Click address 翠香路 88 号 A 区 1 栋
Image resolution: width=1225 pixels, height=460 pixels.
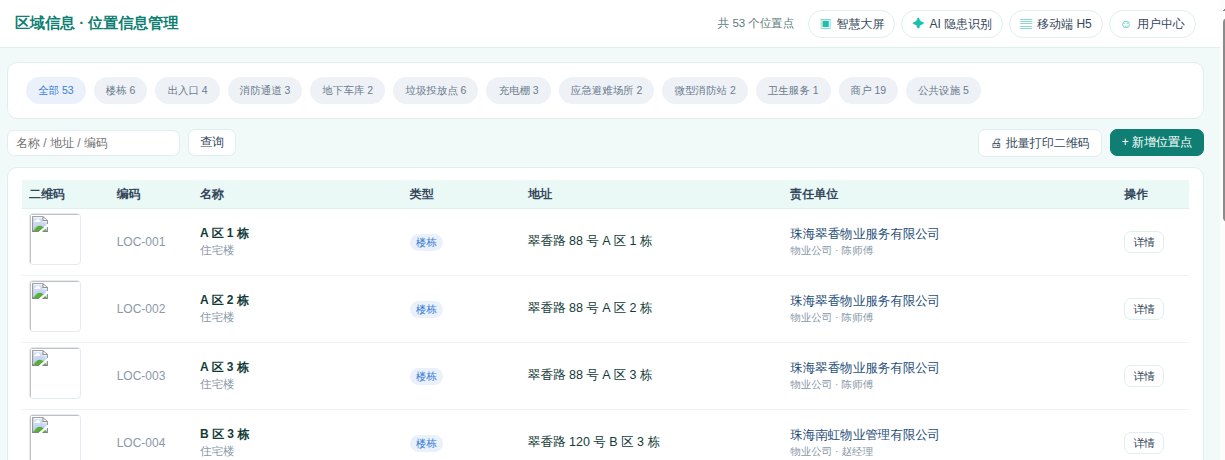point(590,241)
